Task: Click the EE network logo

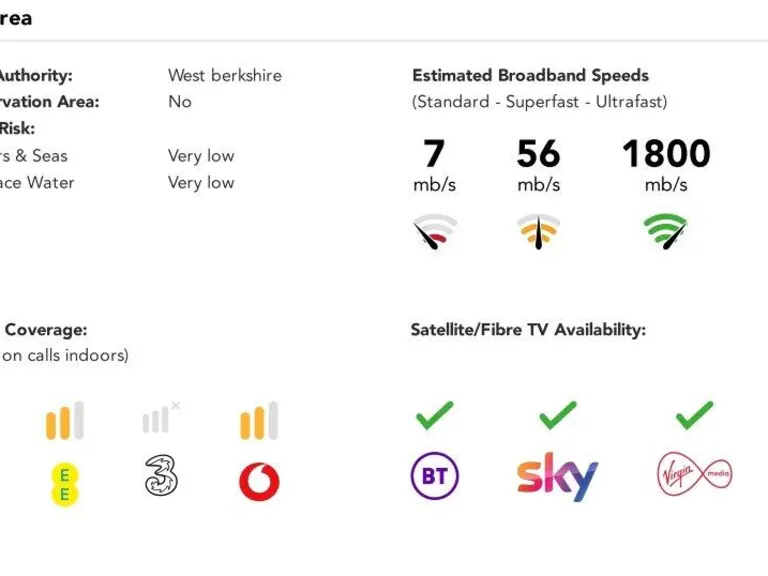Action: (x=64, y=484)
